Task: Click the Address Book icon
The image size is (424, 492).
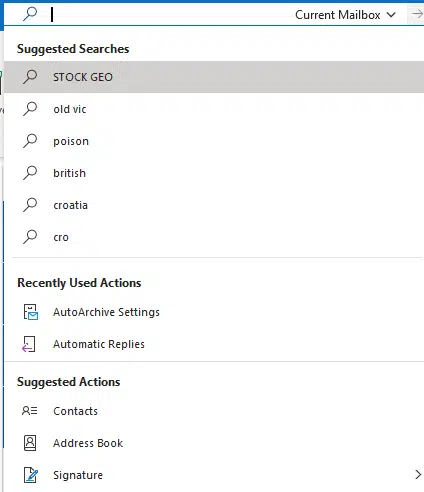Action: 30,443
